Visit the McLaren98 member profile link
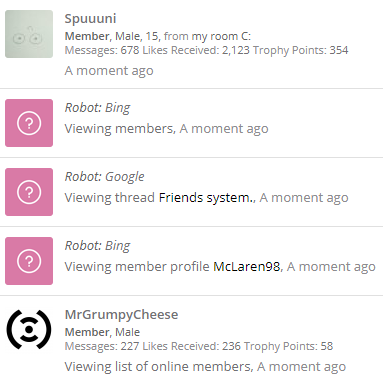 247,267
